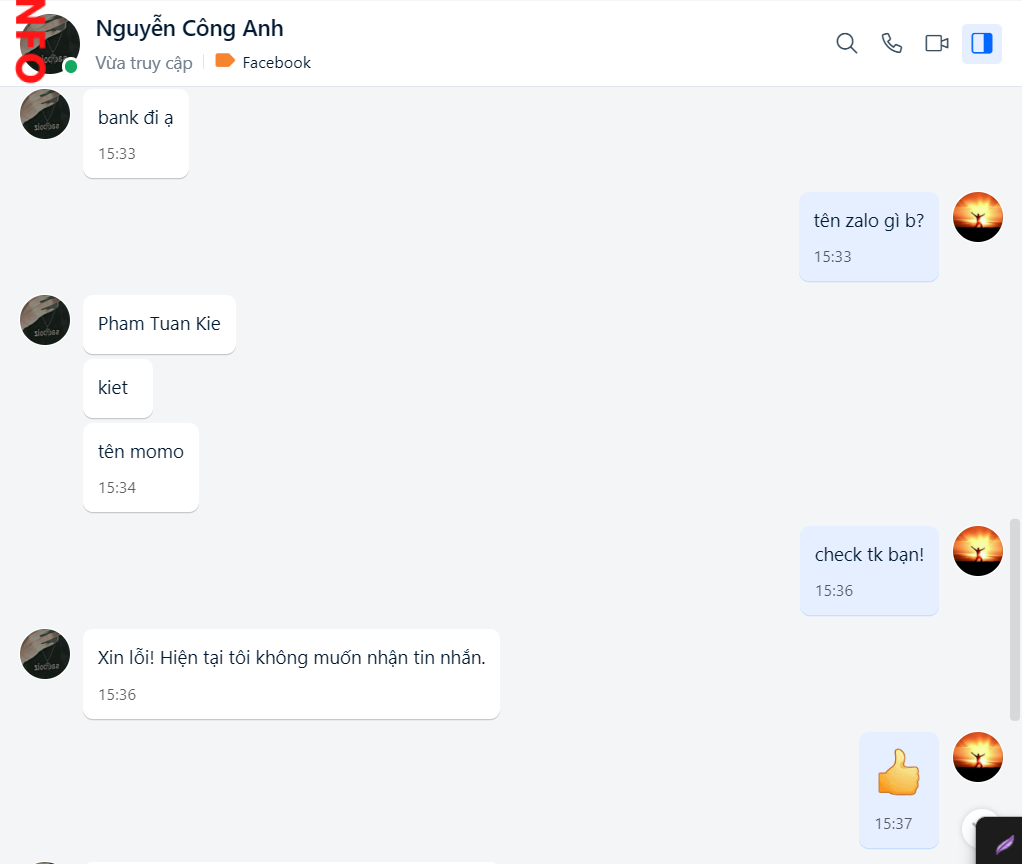Click the "Pham Tuan Kie" message bubble
This screenshot has width=1022, height=864.
159,324
